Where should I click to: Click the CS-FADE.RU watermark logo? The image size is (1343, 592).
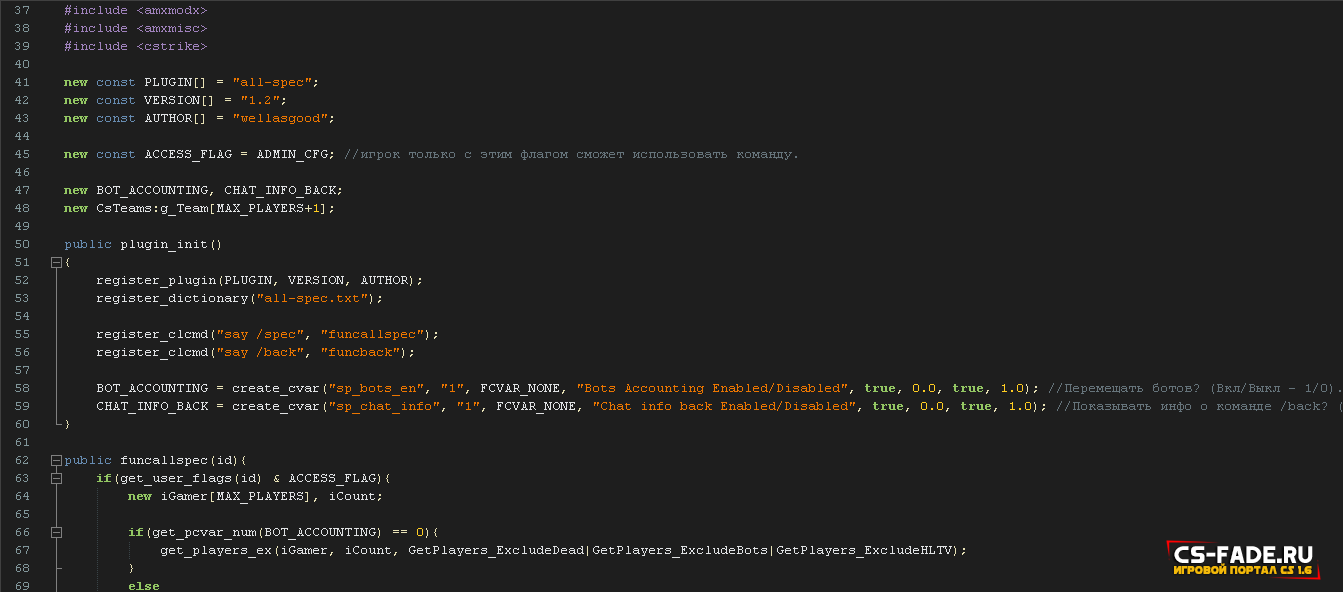1244,560
